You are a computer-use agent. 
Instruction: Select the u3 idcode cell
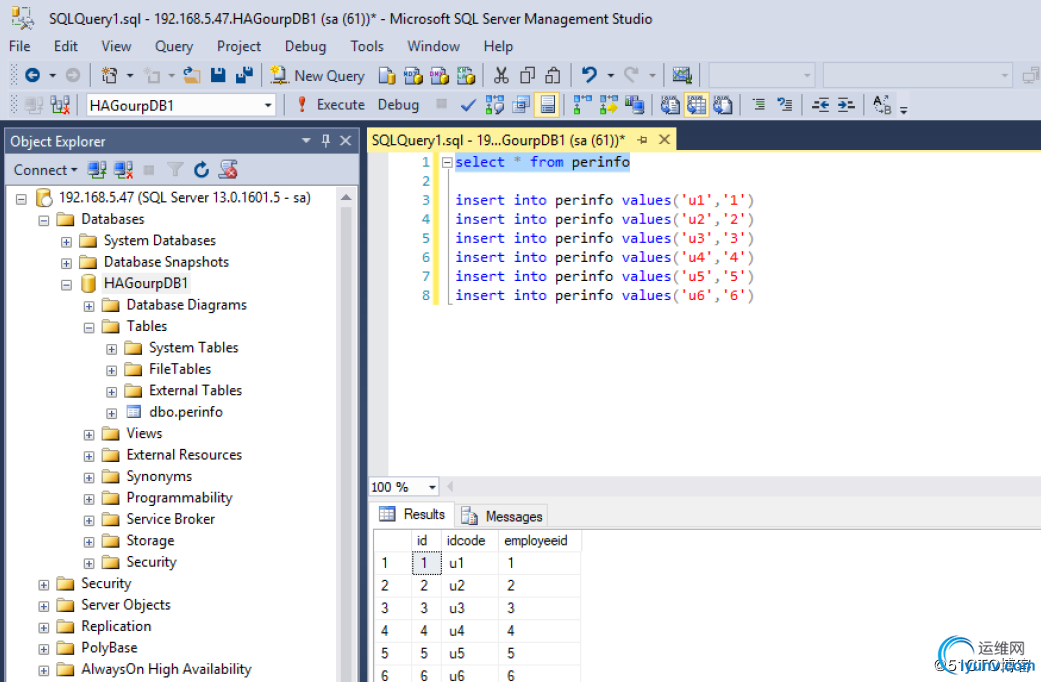(470, 608)
